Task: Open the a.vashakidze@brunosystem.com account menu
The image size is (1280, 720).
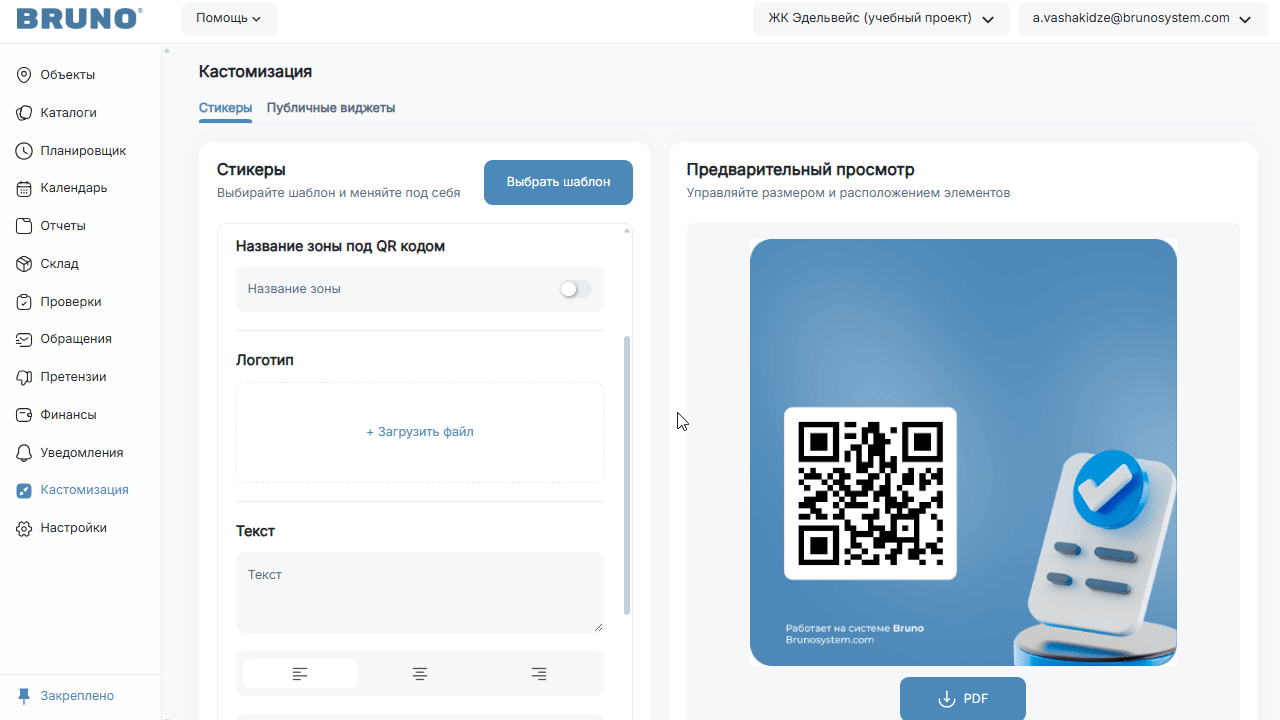Action: click(1142, 18)
